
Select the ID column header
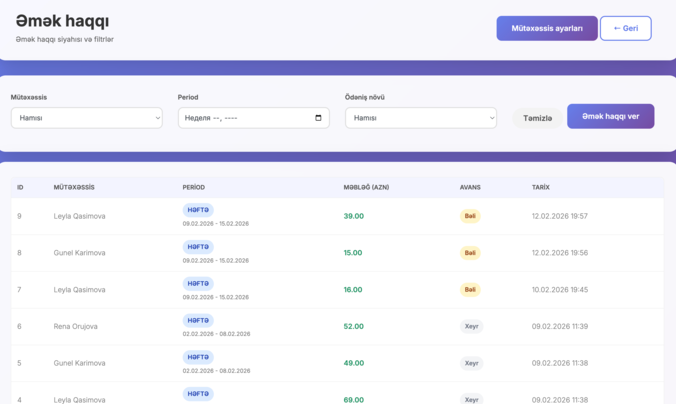tap(20, 187)
